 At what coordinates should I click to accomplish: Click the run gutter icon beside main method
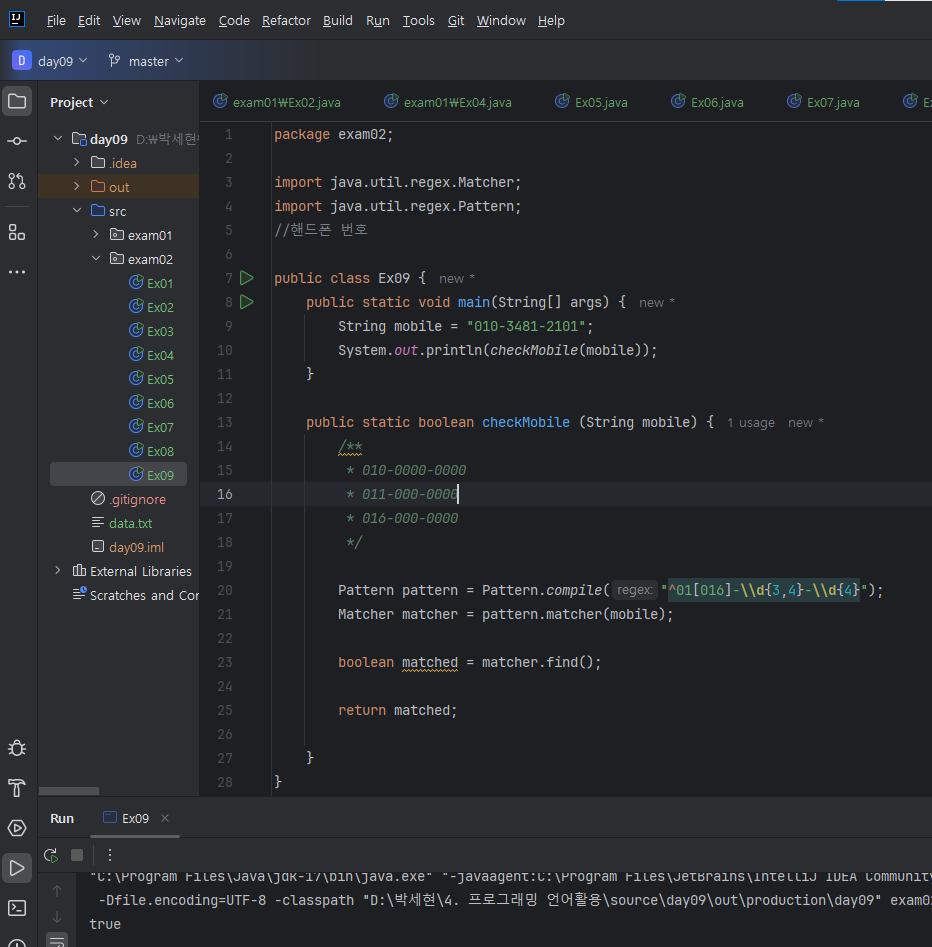[246, 302]
